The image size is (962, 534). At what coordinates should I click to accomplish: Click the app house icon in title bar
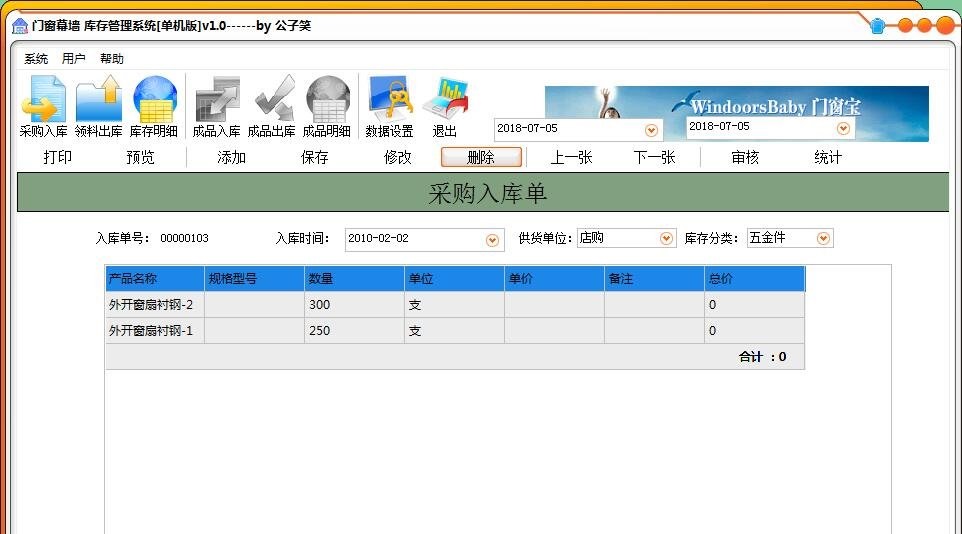coord(20,26)
